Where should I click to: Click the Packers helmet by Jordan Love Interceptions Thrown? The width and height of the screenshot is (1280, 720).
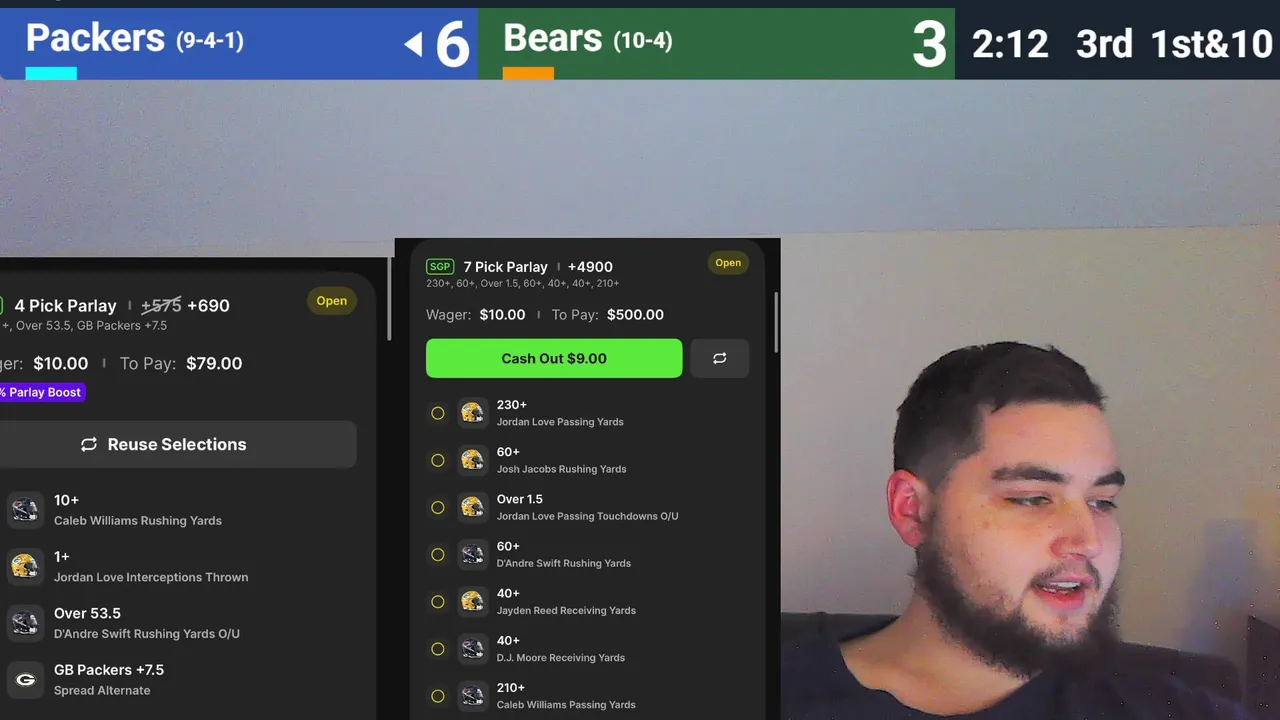click(25, 566)
